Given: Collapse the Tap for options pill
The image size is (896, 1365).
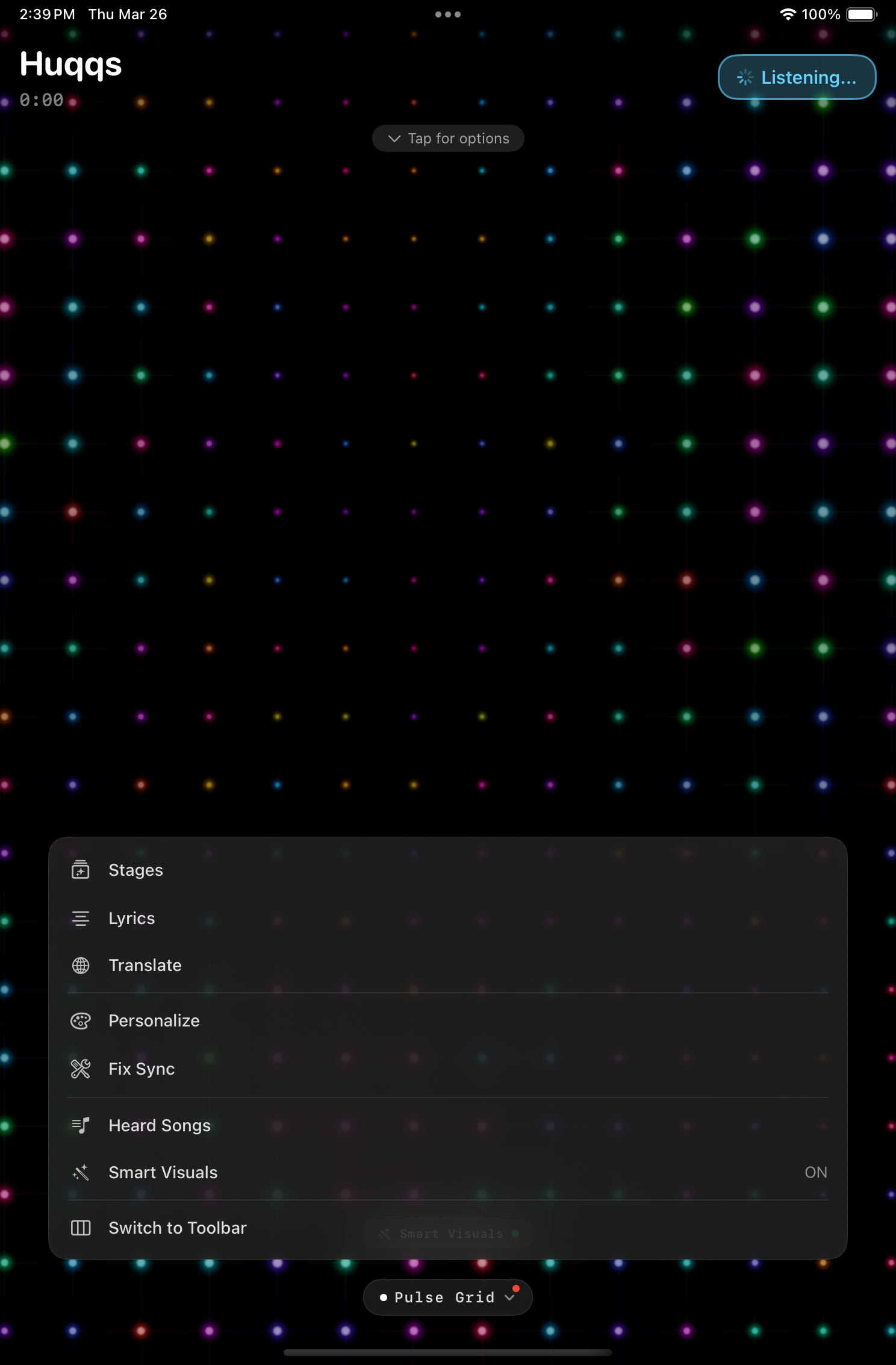Looking at the screenshot, I should pos(448,139).
